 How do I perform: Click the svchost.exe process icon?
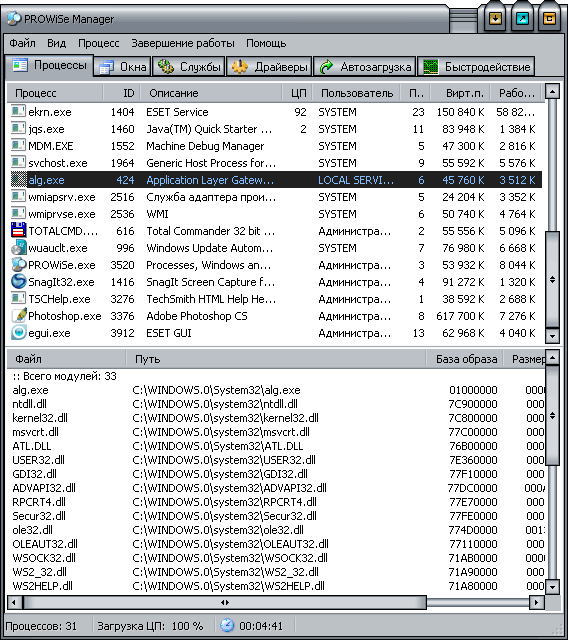click(18, 162)
